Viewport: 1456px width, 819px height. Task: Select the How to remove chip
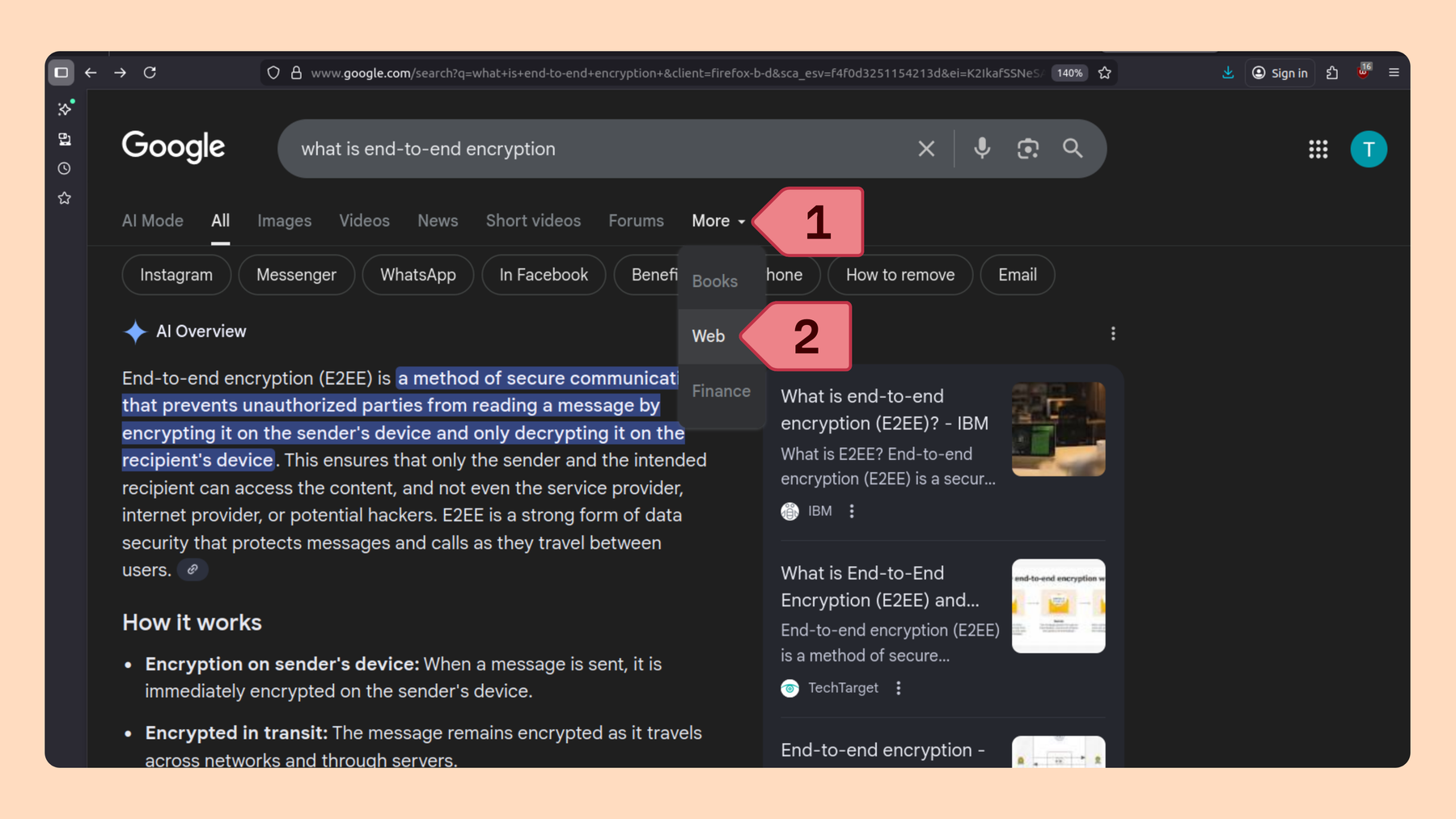point(900,275)
